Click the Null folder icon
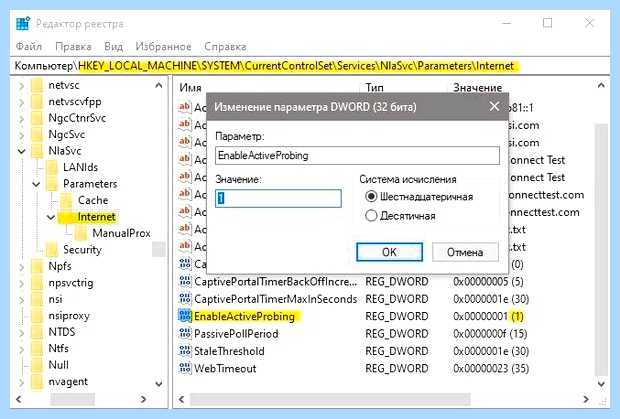Image resolution: width=620 pixels, height=419 pixels. pos(37,365)
